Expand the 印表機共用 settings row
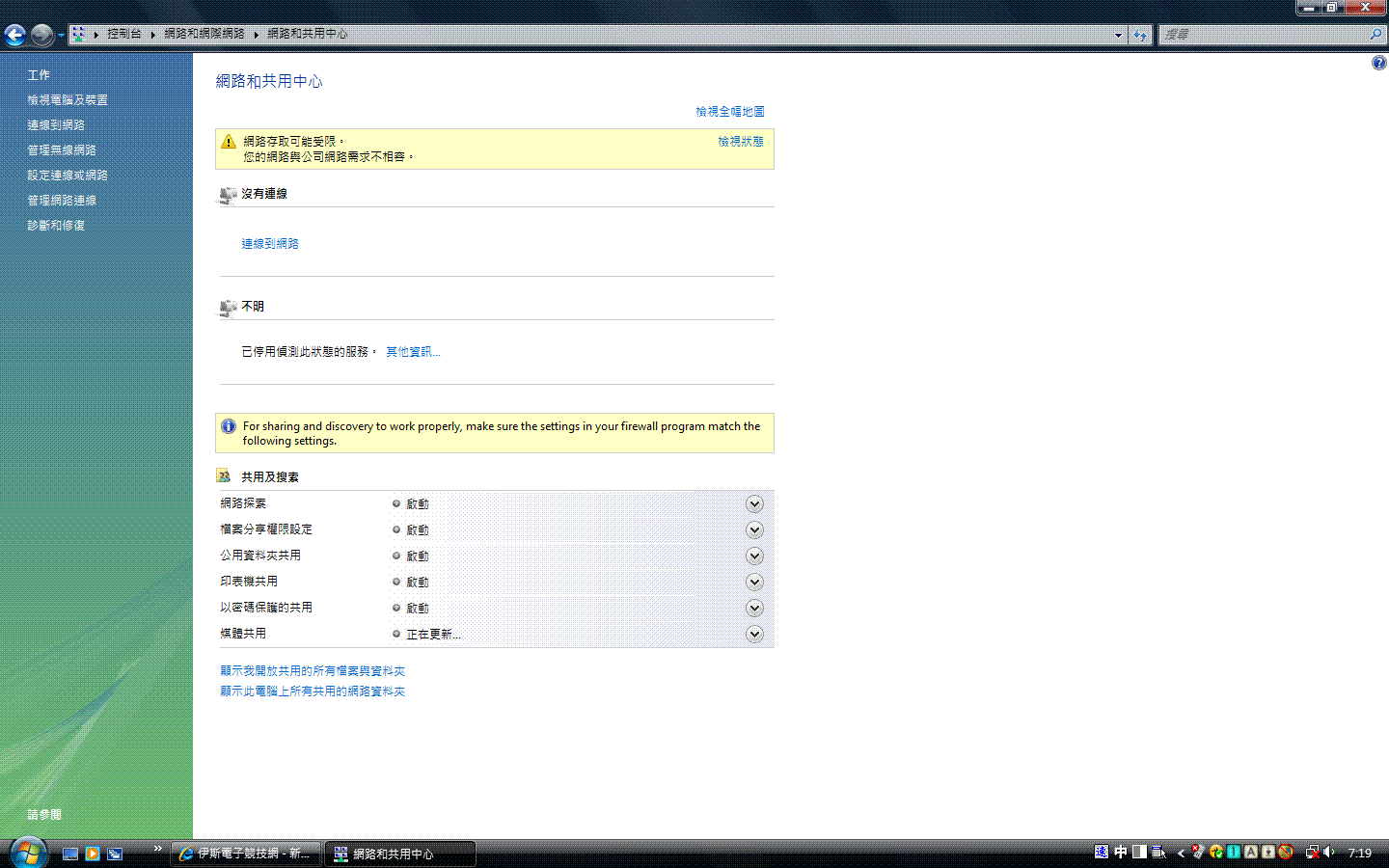Viewport: 1389px width, 868px height. 754,583
